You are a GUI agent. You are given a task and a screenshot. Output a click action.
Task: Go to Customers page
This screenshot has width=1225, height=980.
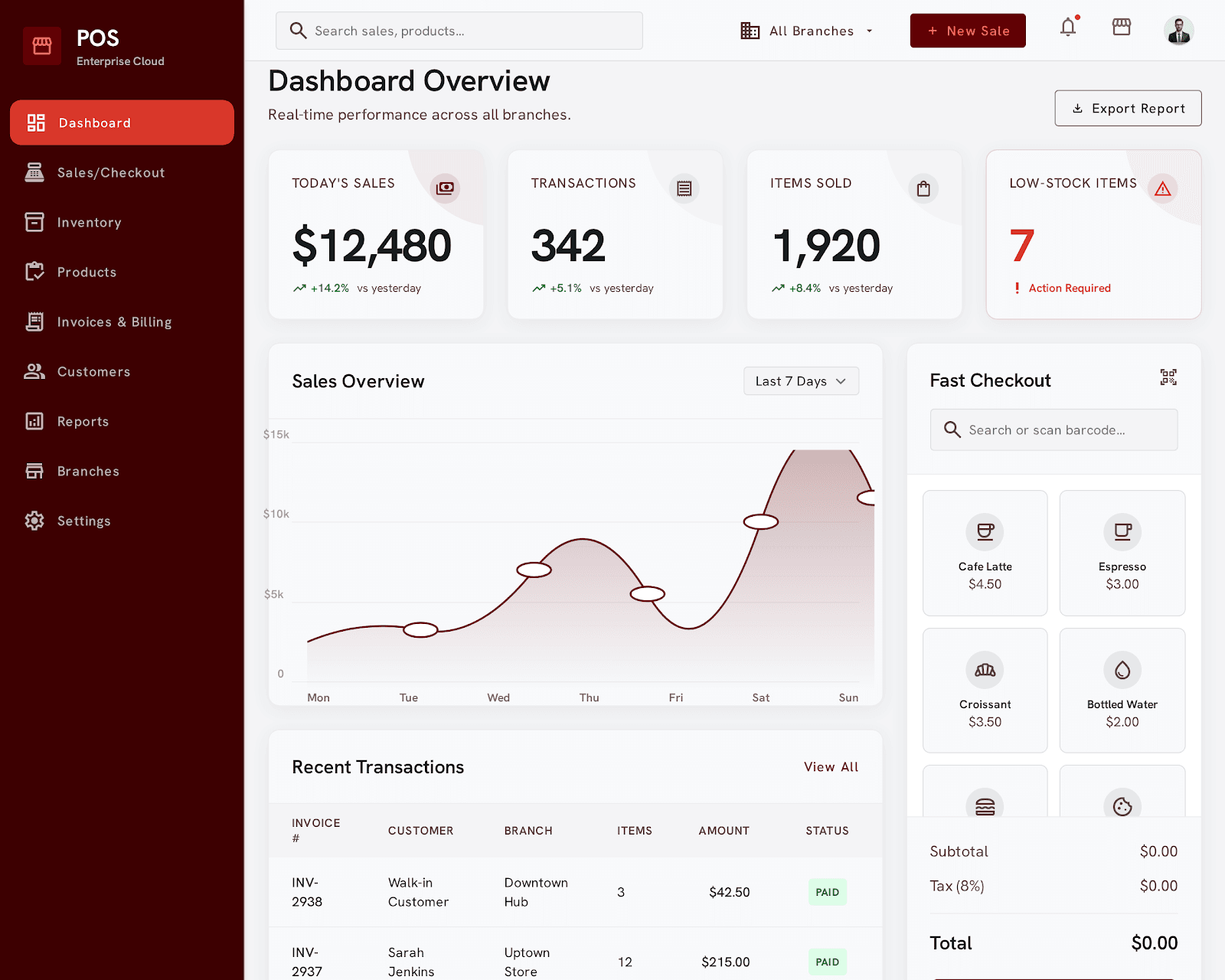(122, 371)
